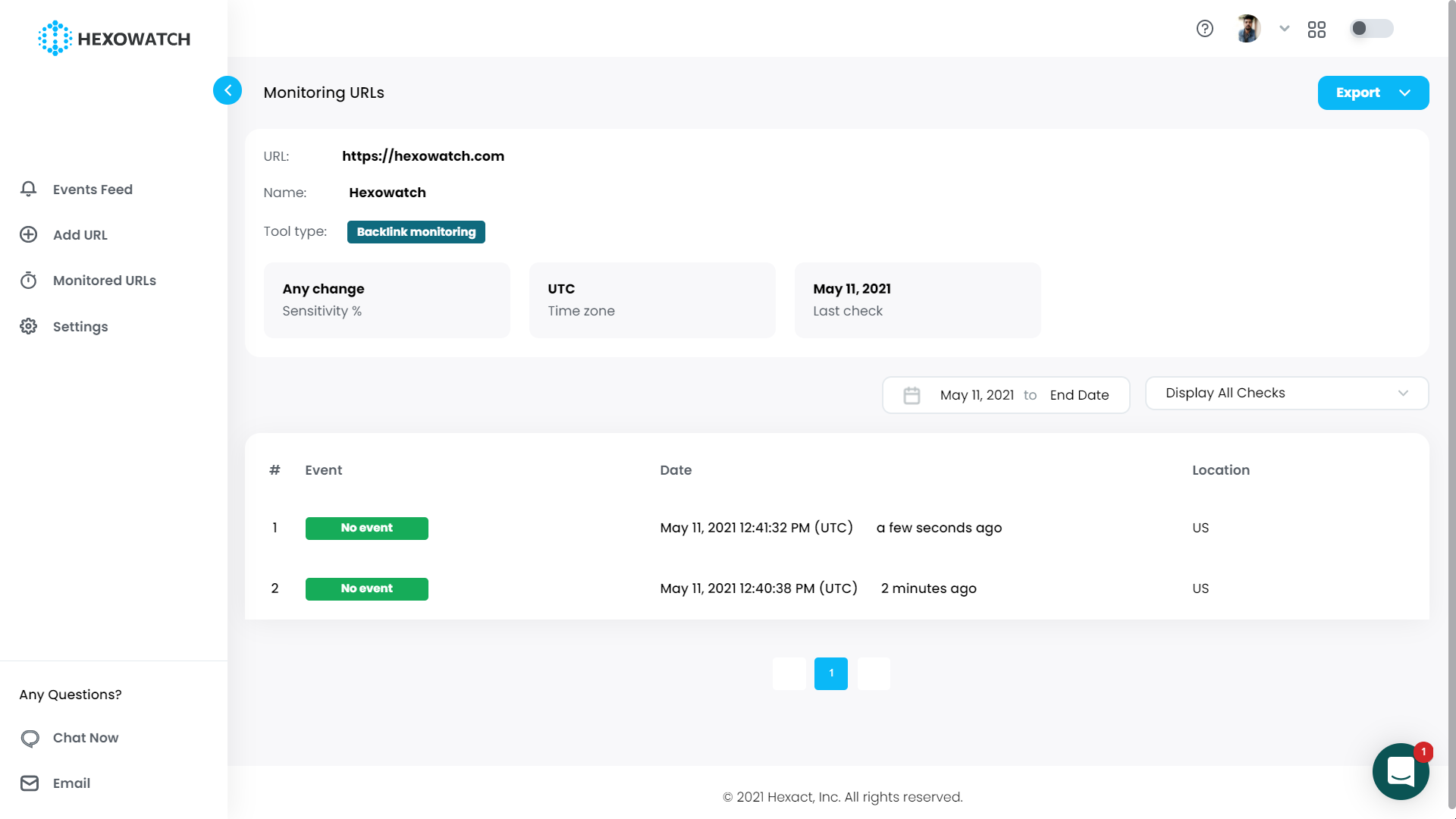Click the help question mark icon
Screen dimensions: 1456x819
(1205, 28)
